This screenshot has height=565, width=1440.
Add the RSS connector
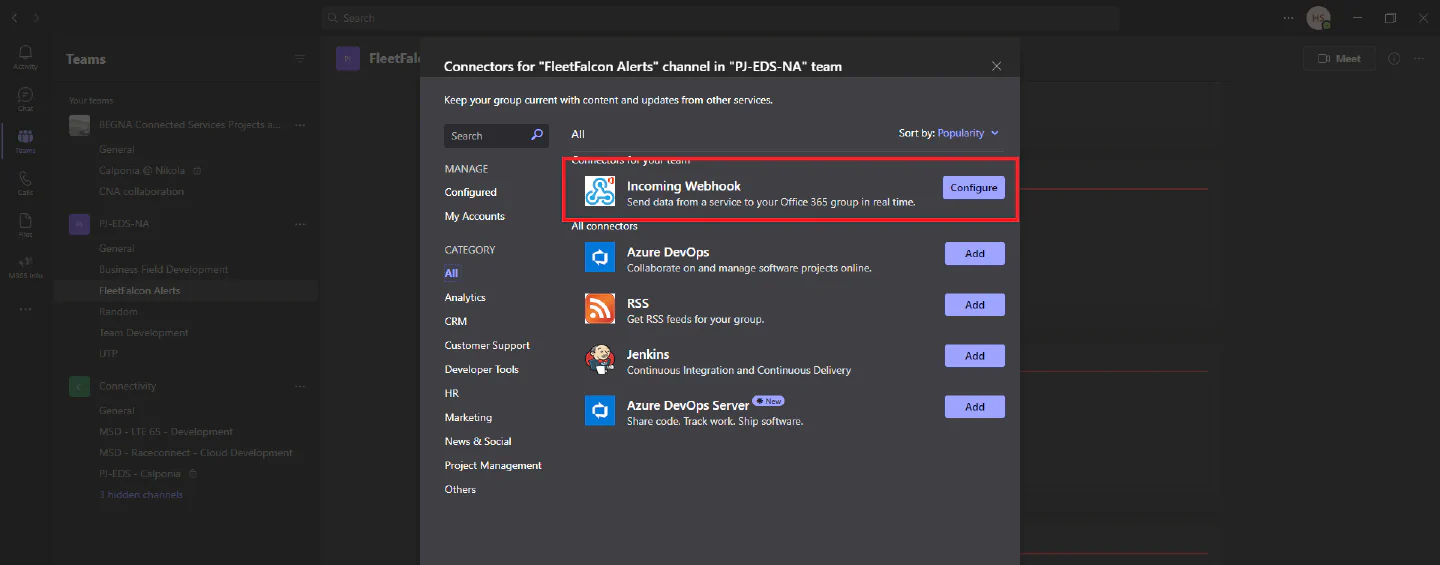975,304
